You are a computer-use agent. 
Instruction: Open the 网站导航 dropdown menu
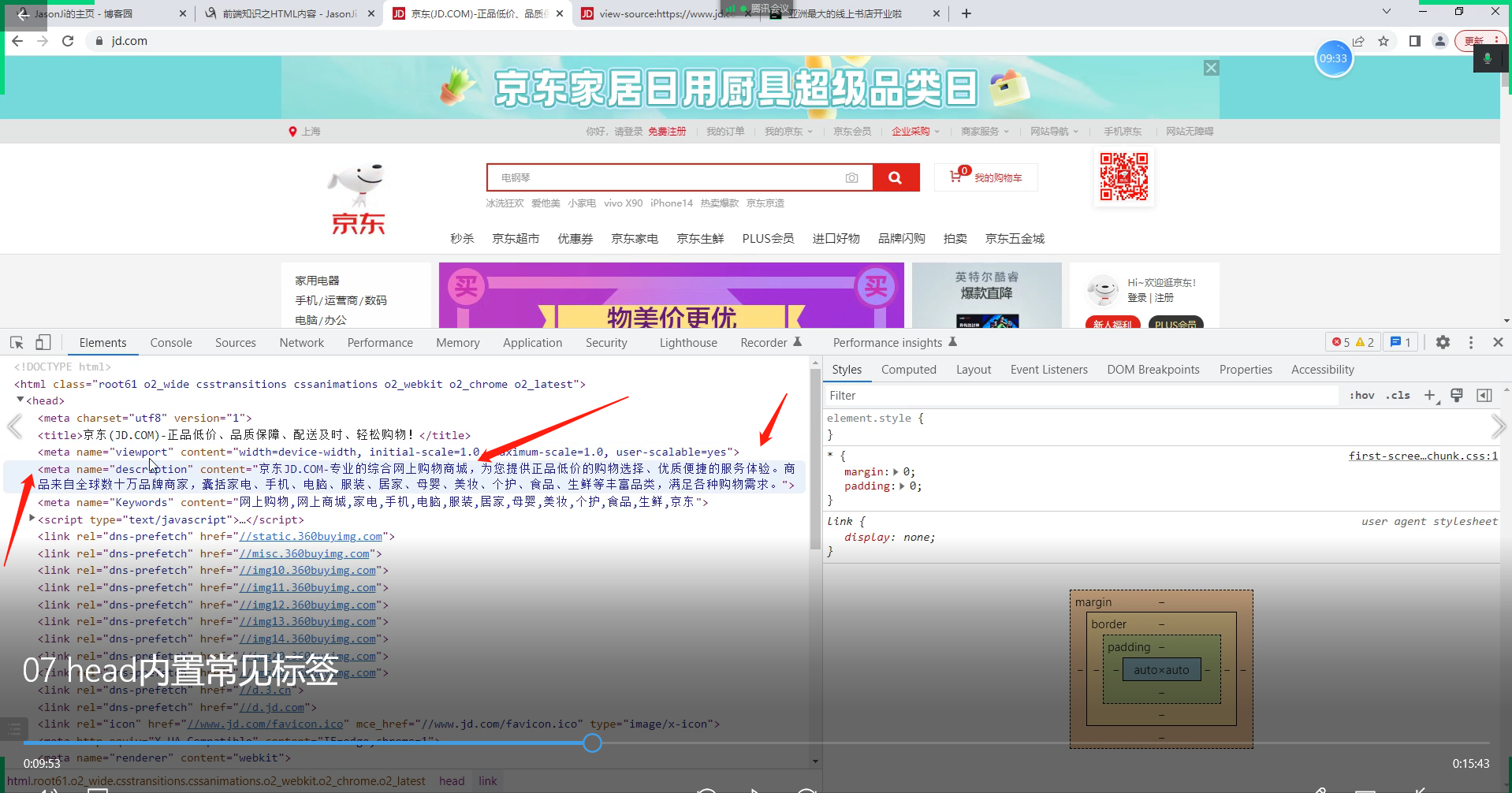pos(1054,132)
